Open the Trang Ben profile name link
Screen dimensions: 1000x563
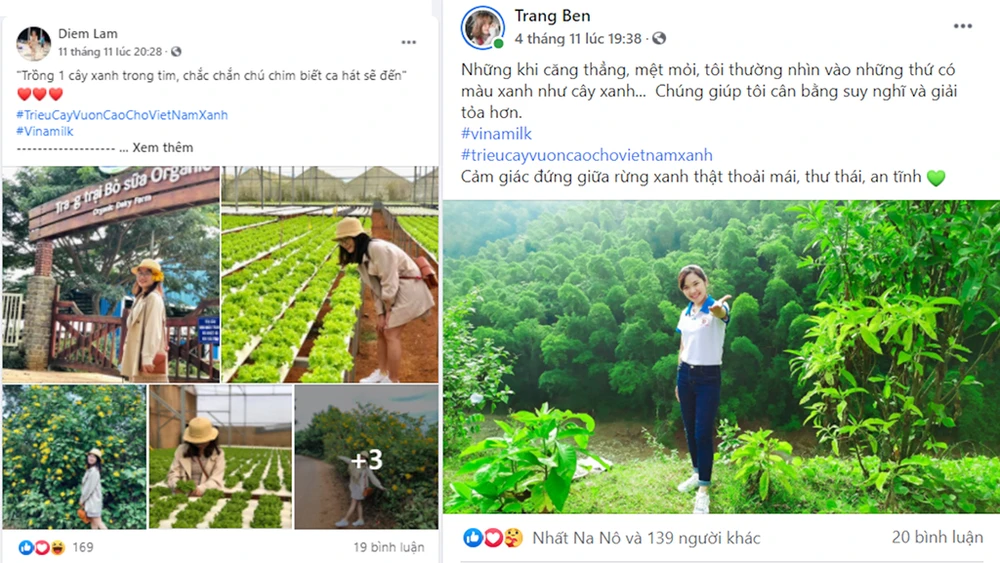tap(552, 16)
